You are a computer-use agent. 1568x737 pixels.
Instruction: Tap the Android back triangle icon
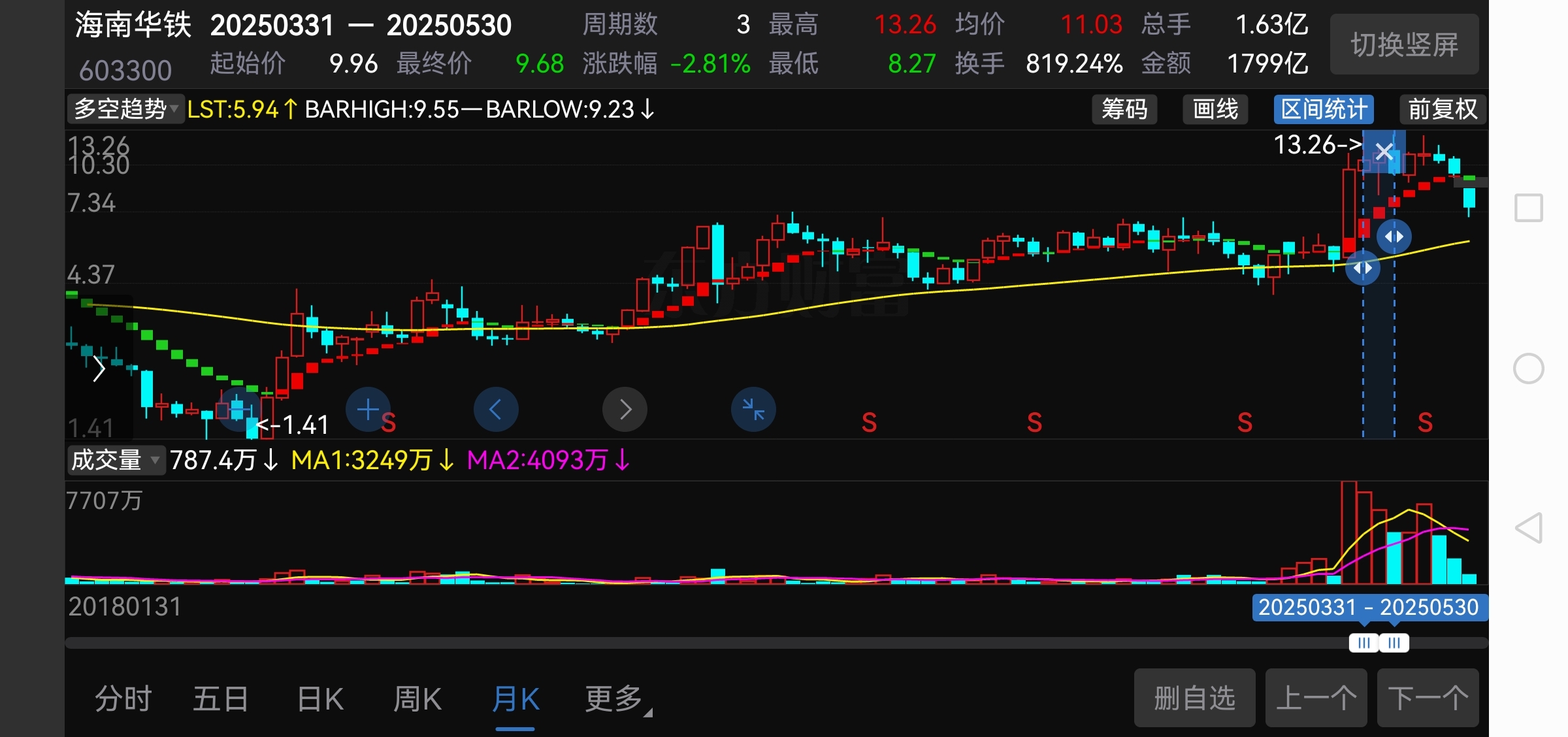coord(1529,528)
